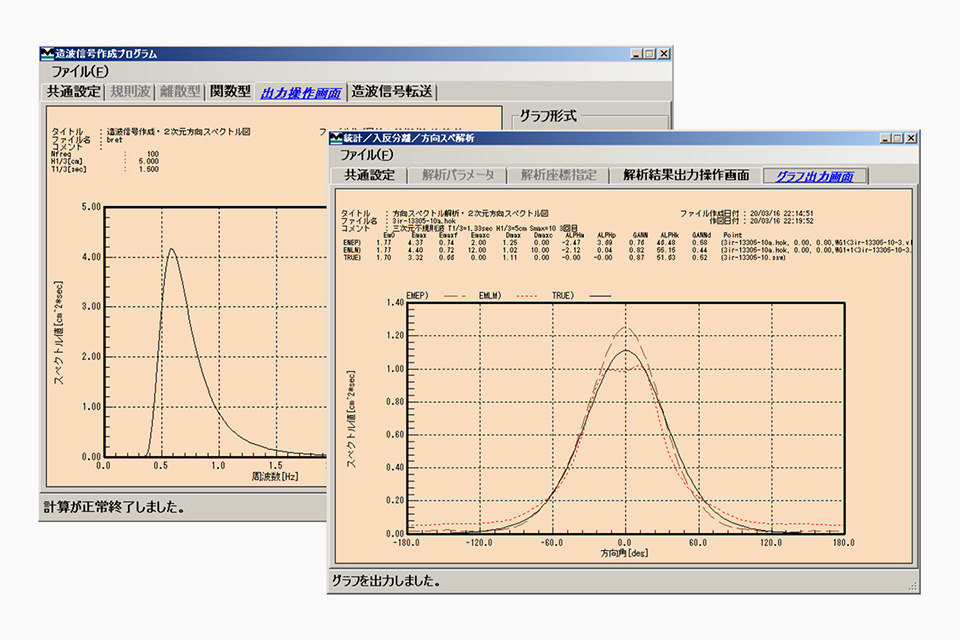Image resolution: width=960 pixels, height=640 pixels.
Task: Minimize the 造波信号作成プログラム window
Action: click(637, 54)
